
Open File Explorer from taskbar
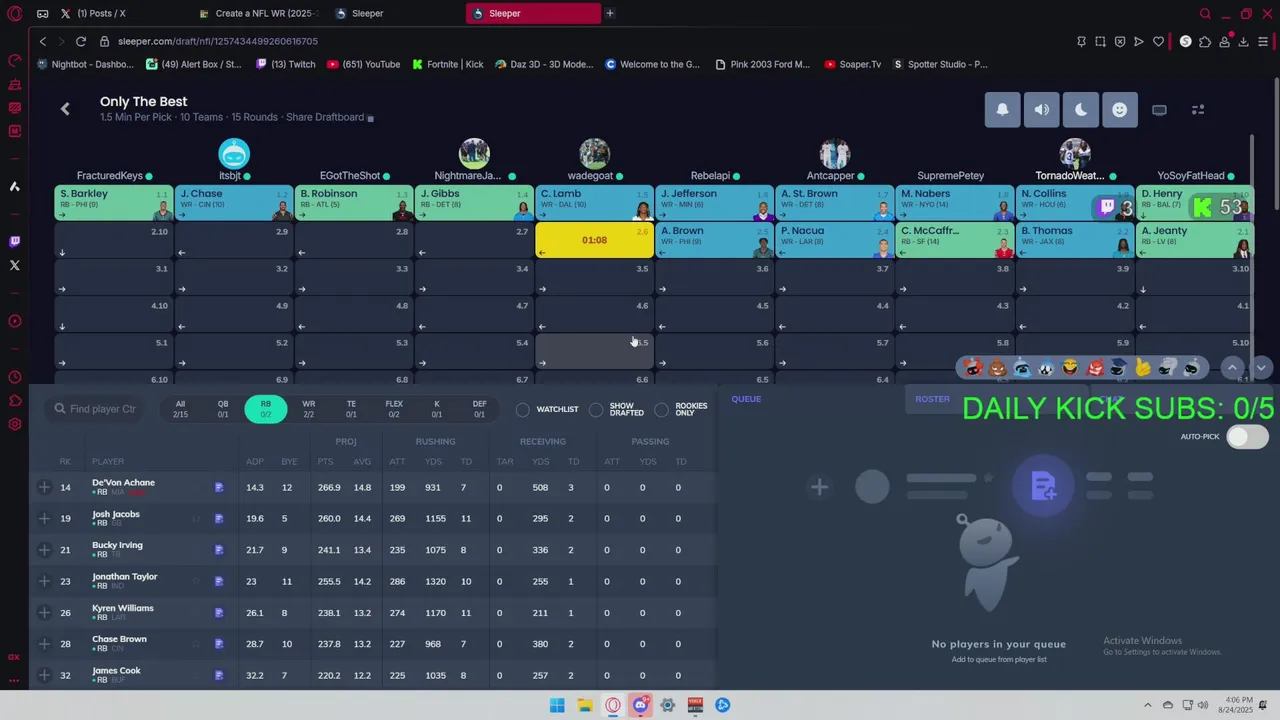coord(585,705)
